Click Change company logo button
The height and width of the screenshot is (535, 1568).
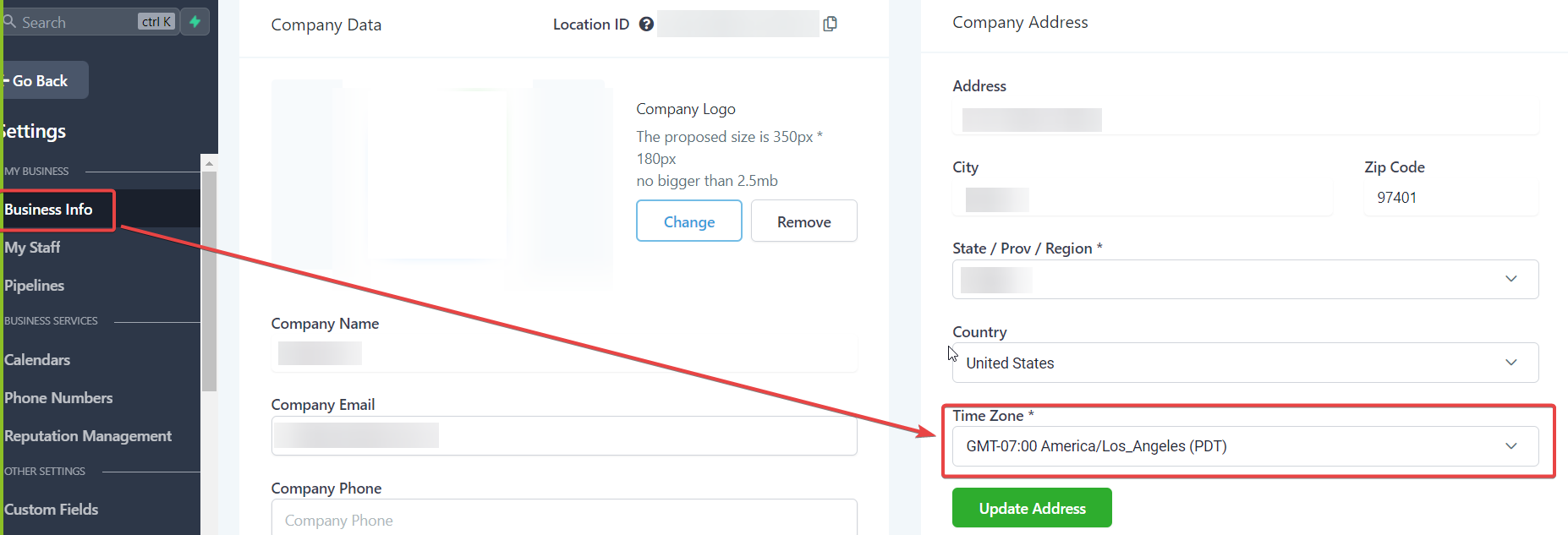pyautogui.click(x=688, y=221)
